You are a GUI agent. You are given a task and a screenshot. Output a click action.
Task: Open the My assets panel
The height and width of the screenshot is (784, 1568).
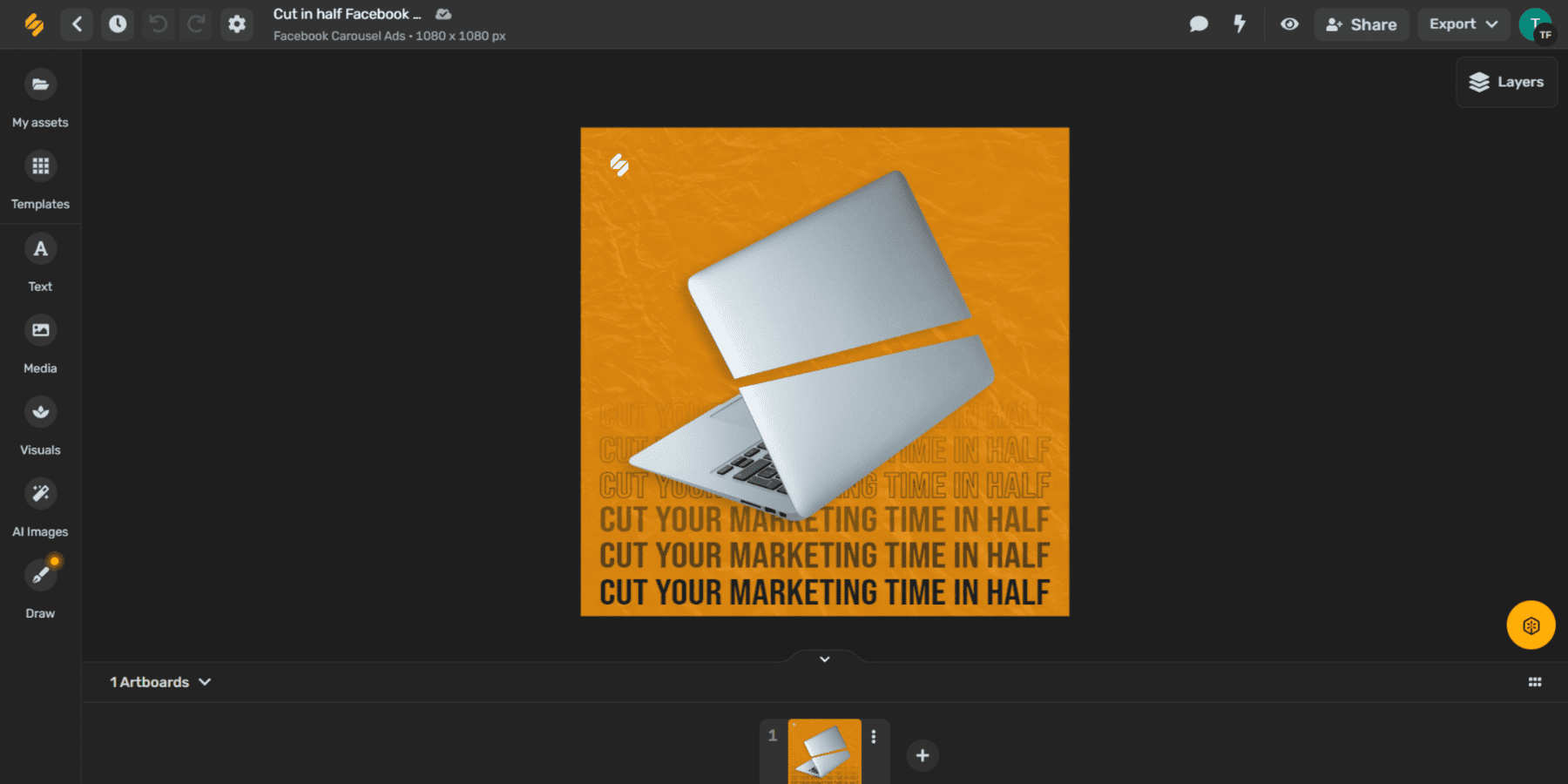pos(39,94)
